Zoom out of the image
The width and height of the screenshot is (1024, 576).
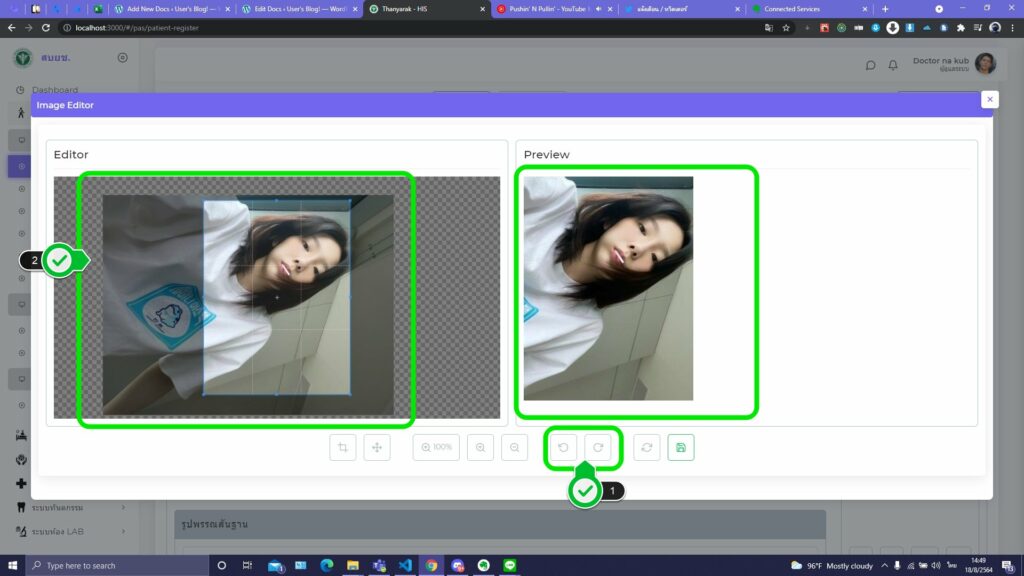[x=515, y=448]
